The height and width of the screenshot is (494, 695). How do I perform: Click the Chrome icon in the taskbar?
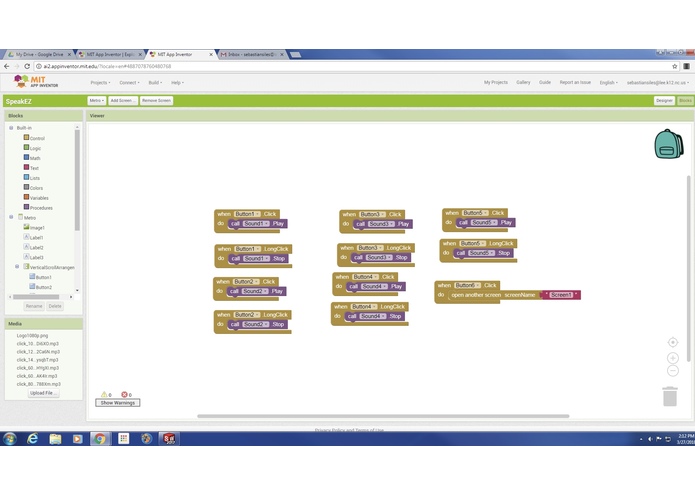[x=100, y=439]
